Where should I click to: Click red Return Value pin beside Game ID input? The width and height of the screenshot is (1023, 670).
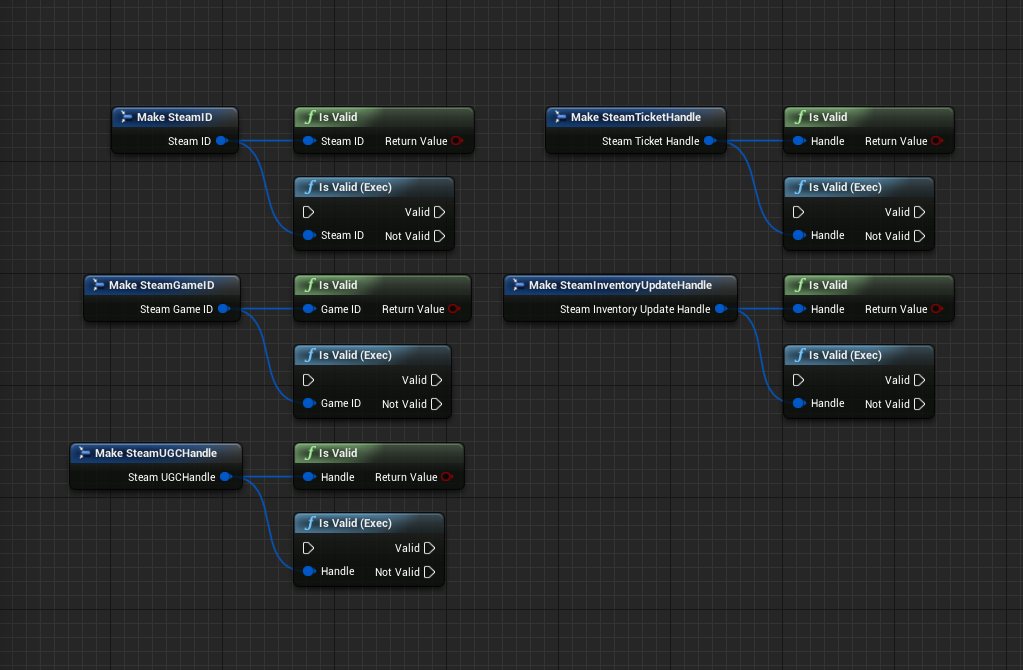(x=454, y=309)
